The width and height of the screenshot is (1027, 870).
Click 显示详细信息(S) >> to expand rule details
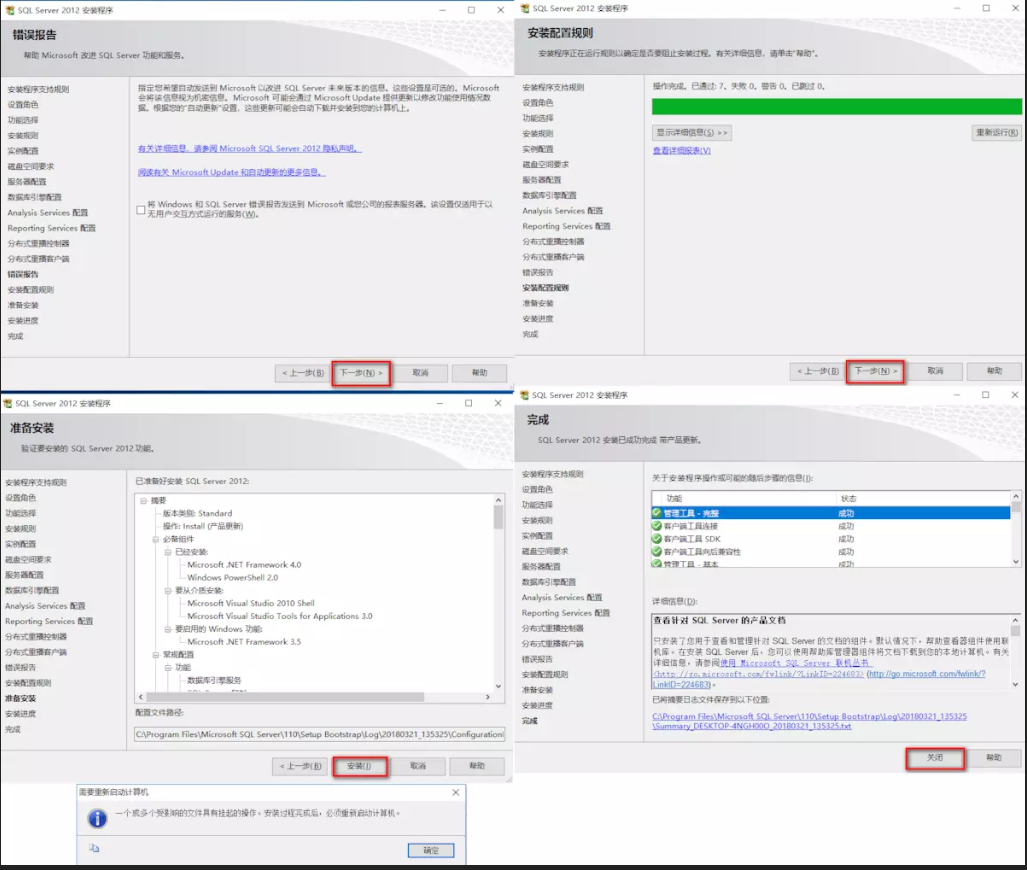pyautogui.click(x=692, y=132)
